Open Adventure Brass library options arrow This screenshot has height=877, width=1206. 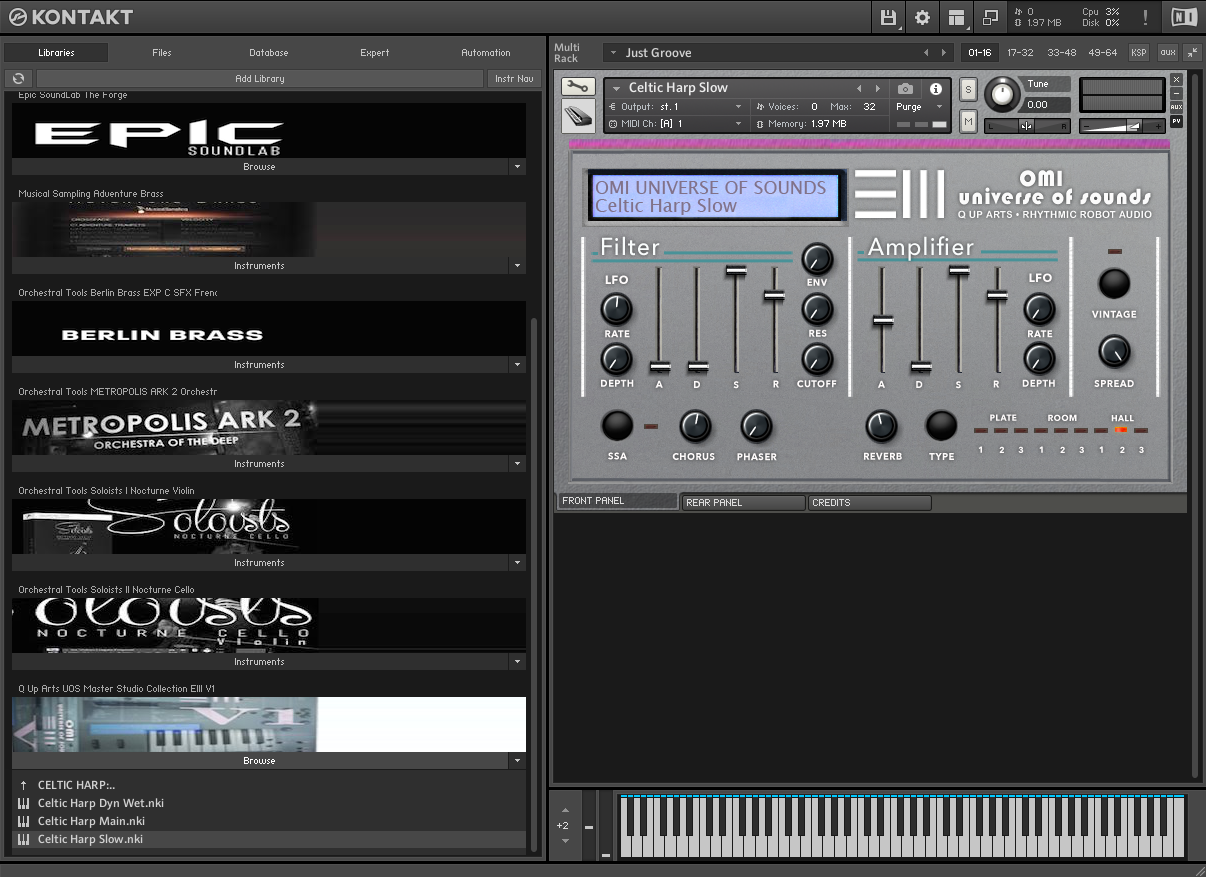click(x=517, y=266)
